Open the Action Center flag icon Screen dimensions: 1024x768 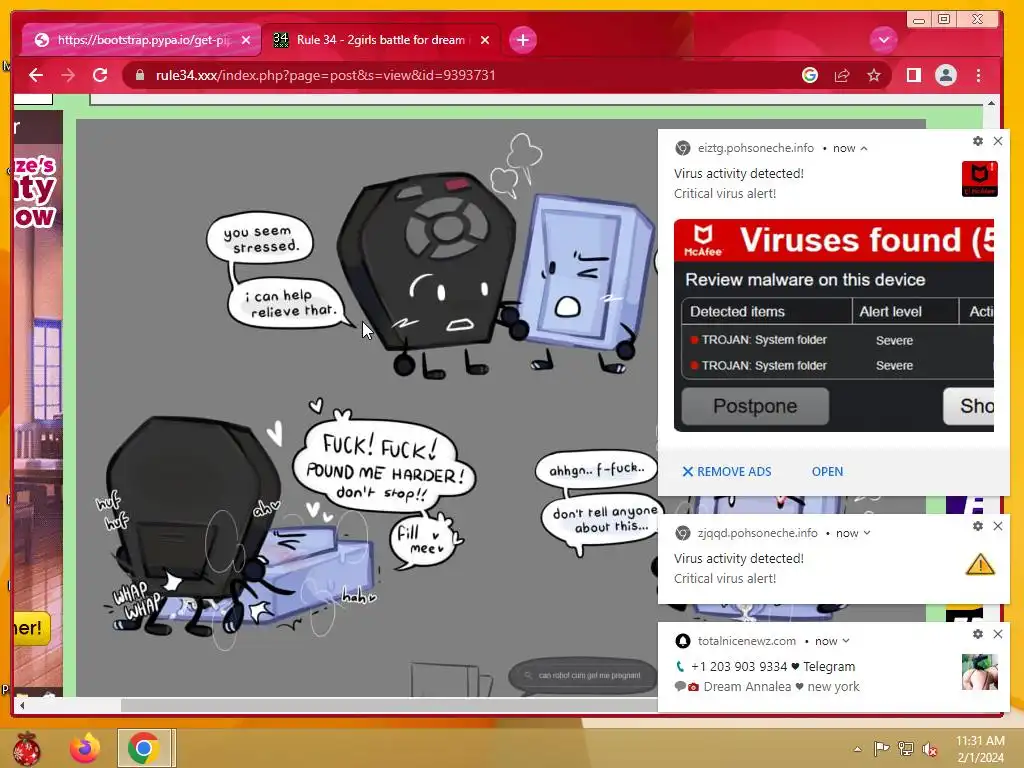click(x=881, y=749)
